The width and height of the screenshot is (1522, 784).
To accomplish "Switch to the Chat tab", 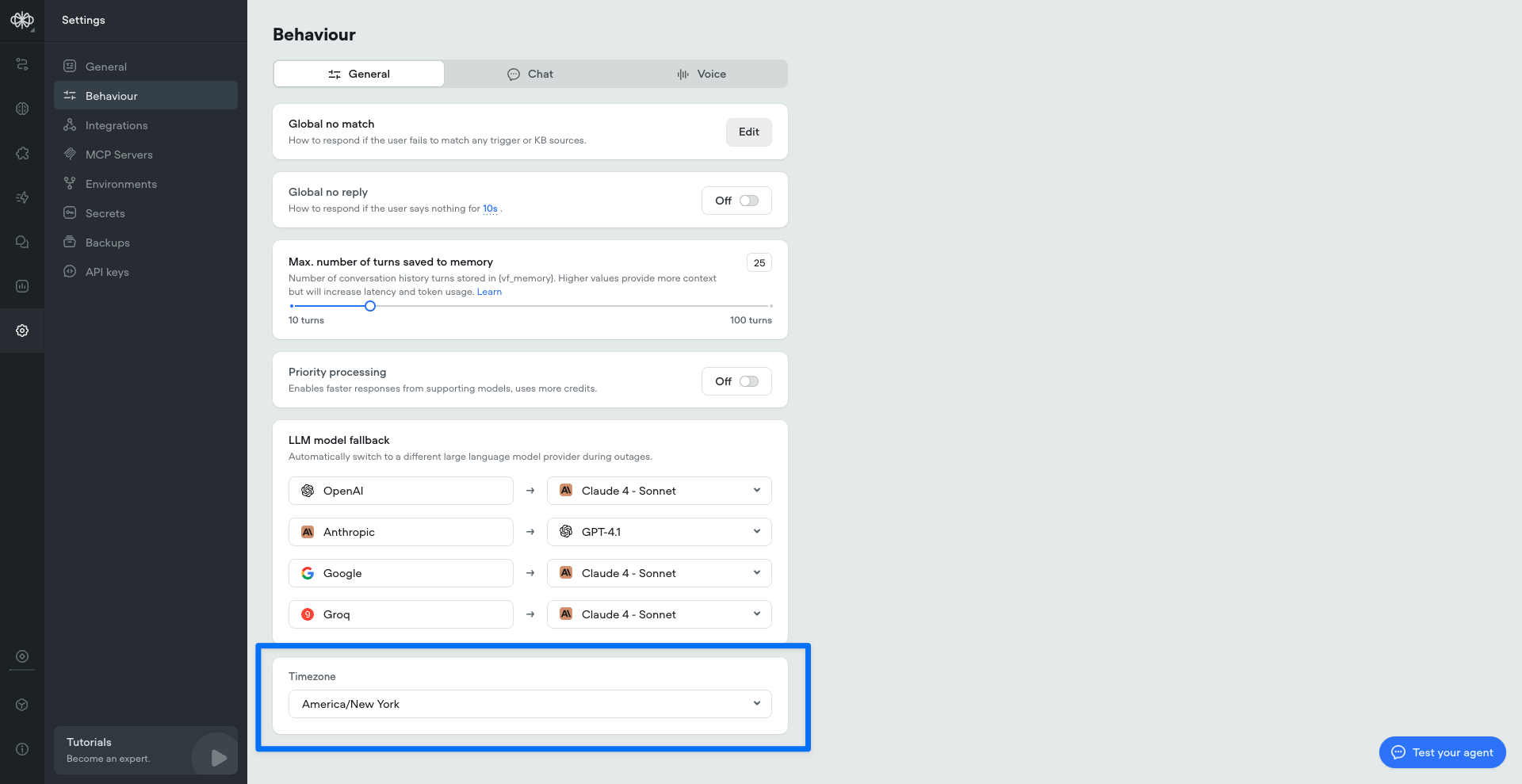I will coord(530,74).
